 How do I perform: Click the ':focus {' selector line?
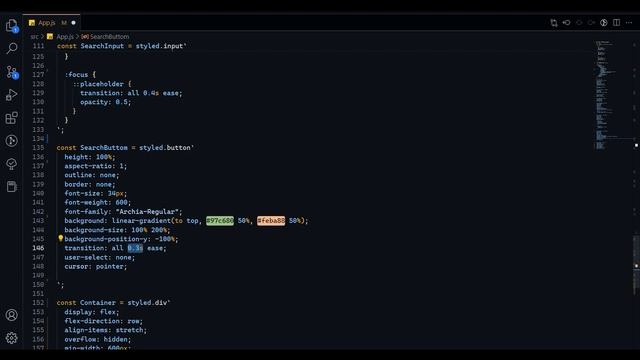click(x=80, y=75)
